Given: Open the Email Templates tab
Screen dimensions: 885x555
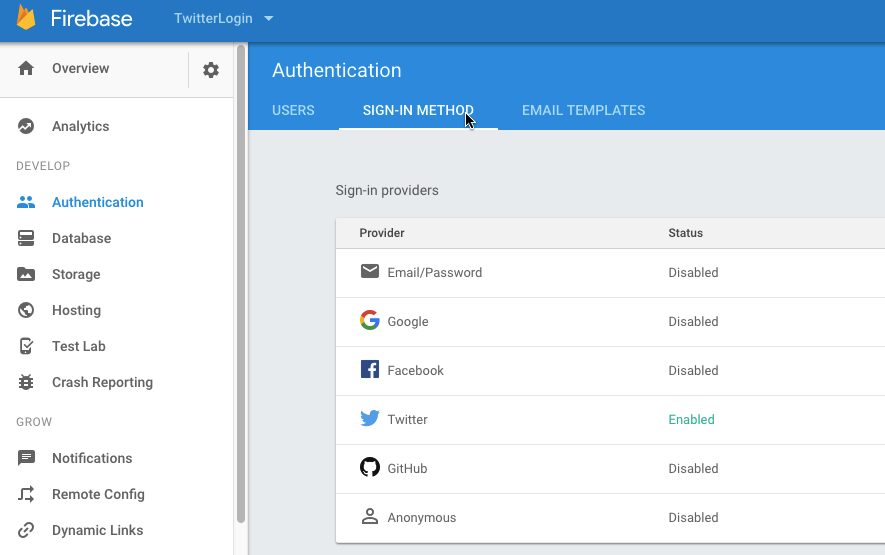Looking at the screenshot, I should 583,110.
